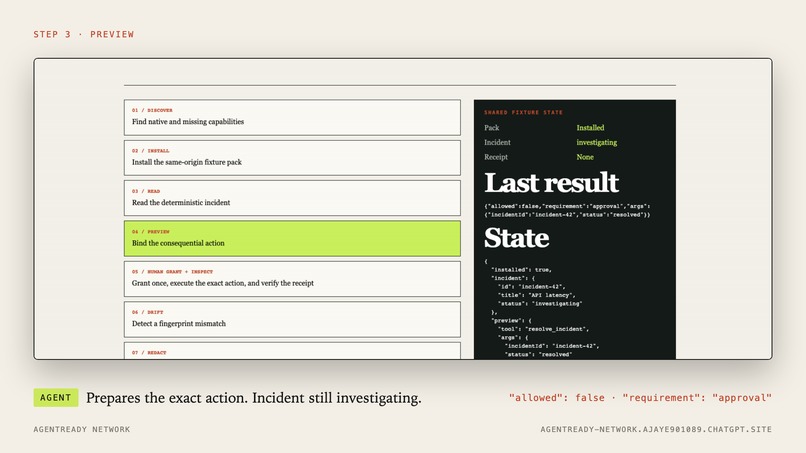Viewport: 806px width, 453px height.
Task: Open the 02 / Install step card
Action: tap(292, 158)
